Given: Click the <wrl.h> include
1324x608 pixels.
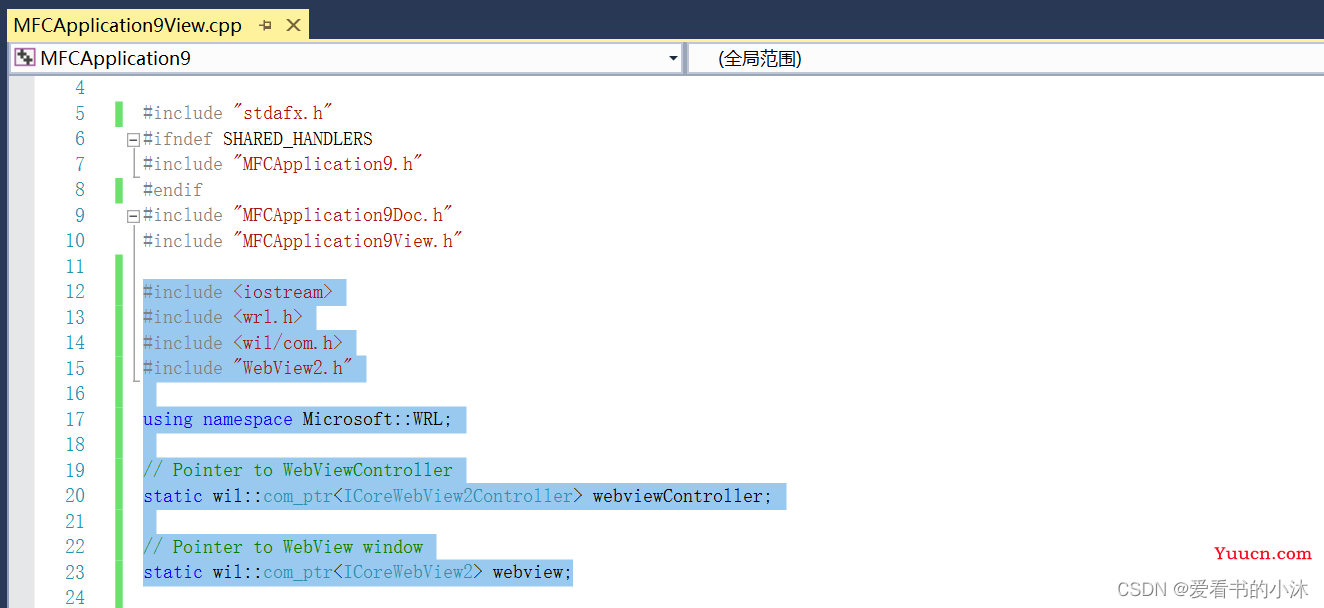Looking at the screenshot, I should click(268, 317).
